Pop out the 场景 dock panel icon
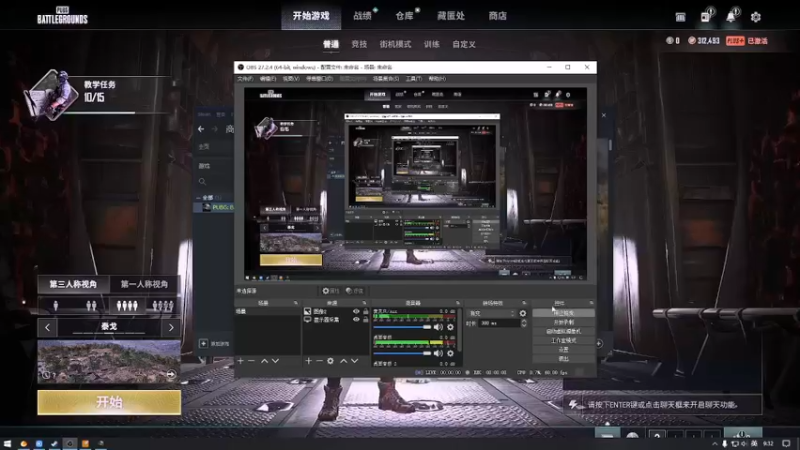 [x=295, y=303]
